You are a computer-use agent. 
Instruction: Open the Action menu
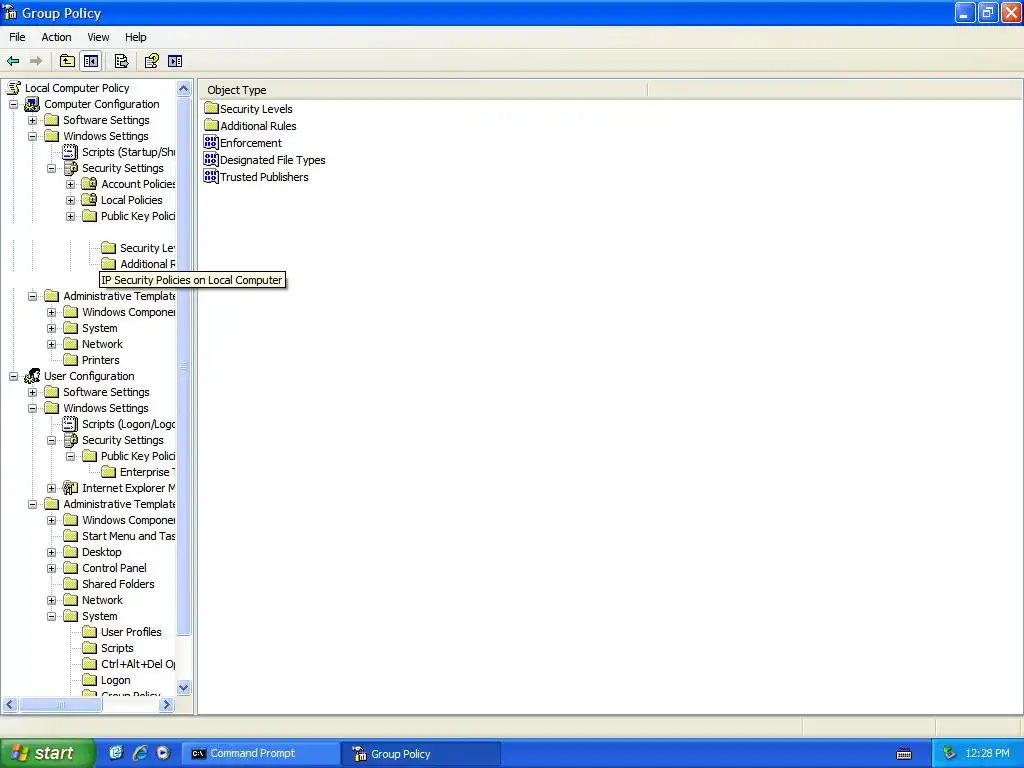click(x=56, y=37)
